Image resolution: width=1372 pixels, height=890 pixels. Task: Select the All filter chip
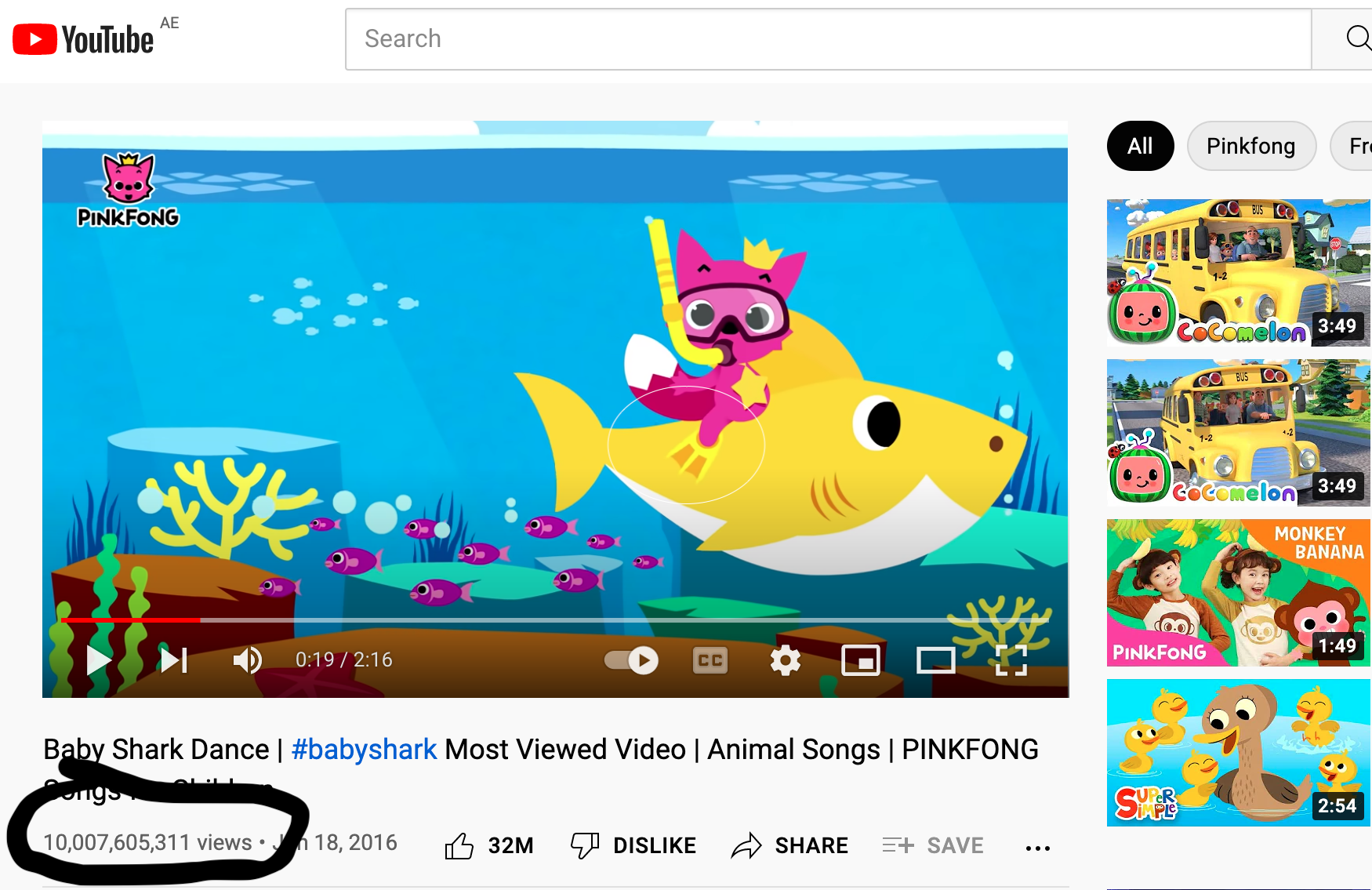click(x=1140, y=146)
